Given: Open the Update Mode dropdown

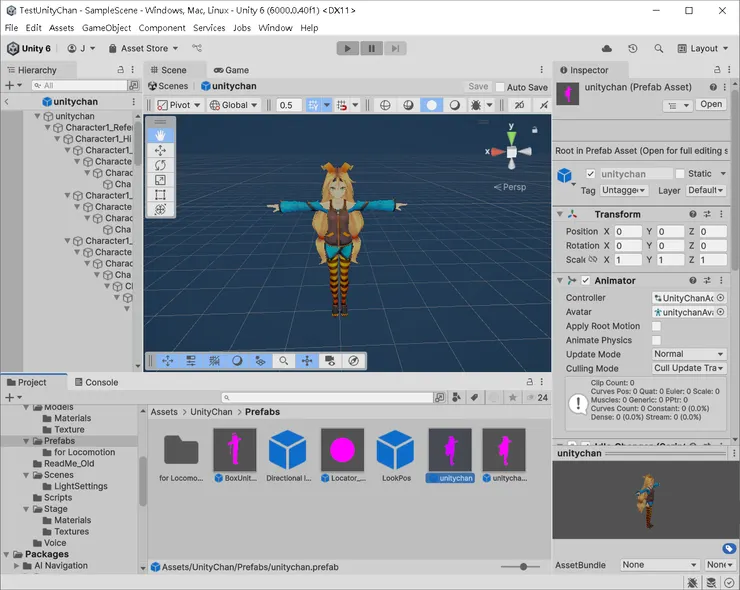Looking at the screenshot, I should [688, 354].
